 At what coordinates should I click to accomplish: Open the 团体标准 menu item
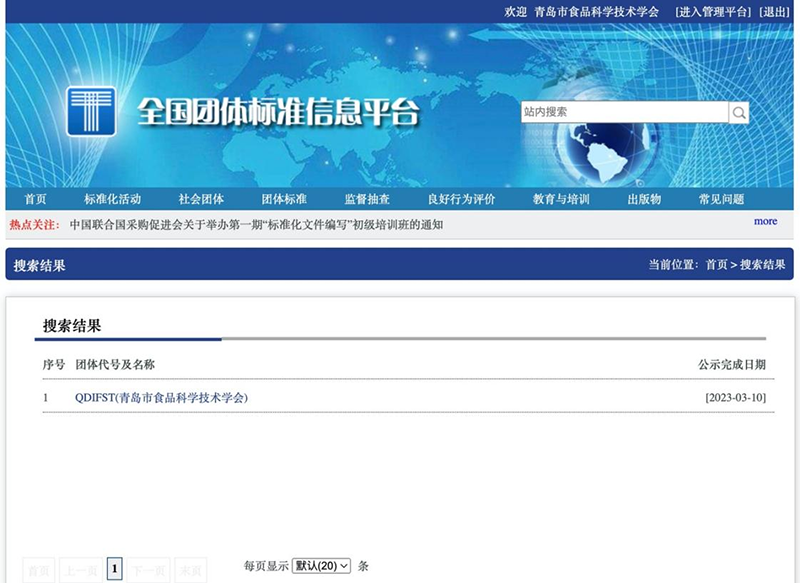[x=284, y=199]
